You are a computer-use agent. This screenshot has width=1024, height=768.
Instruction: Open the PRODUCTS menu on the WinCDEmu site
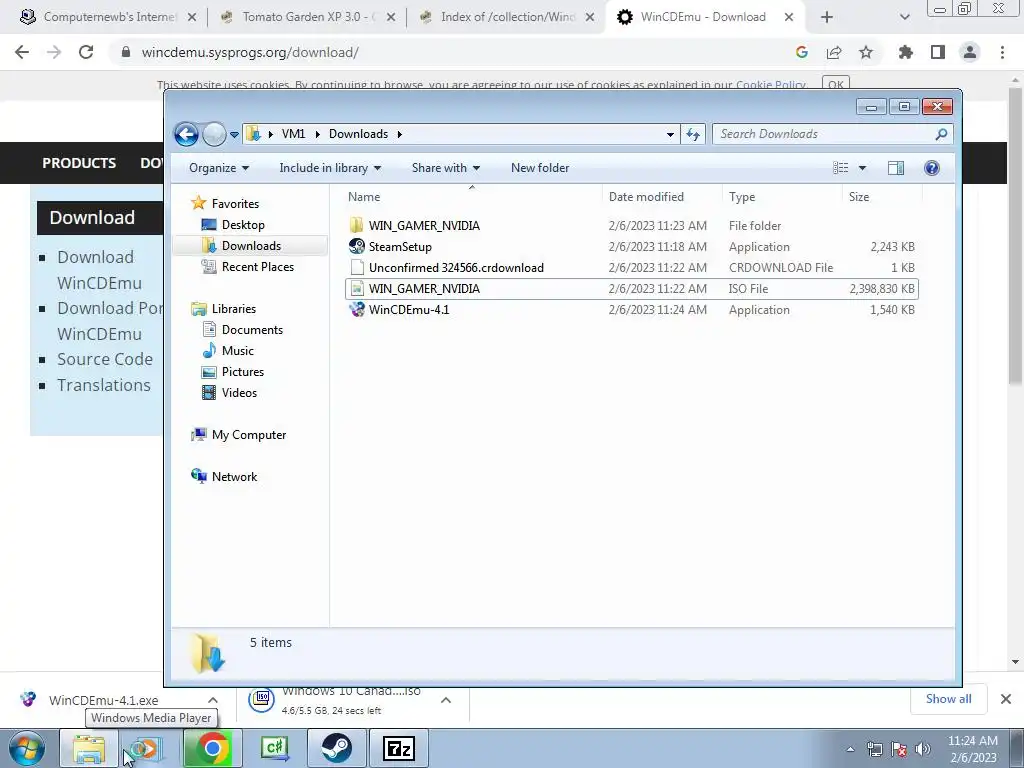tap(79, 163)
